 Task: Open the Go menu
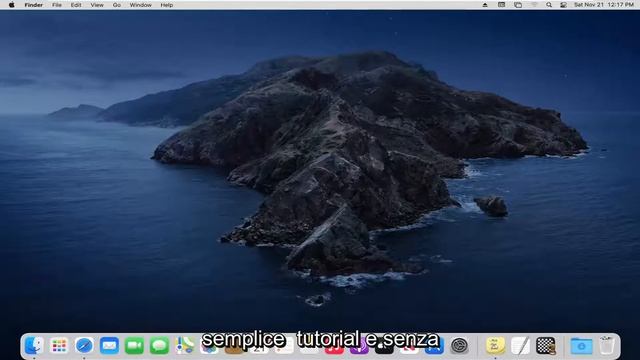(x=117, y=5)
